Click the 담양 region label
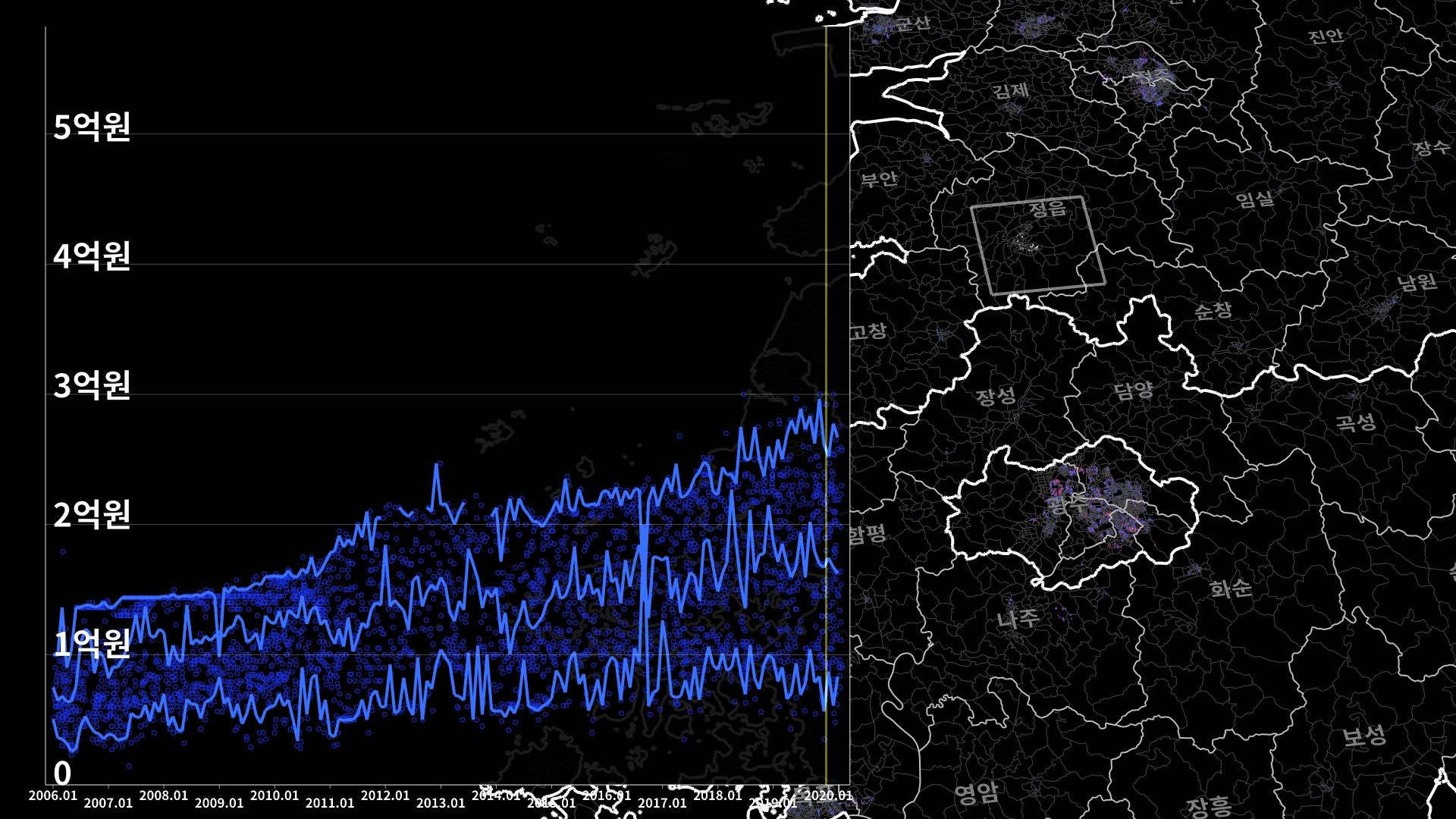The height and width of the screenshot is (819, 1456). tap(1133, 391)
